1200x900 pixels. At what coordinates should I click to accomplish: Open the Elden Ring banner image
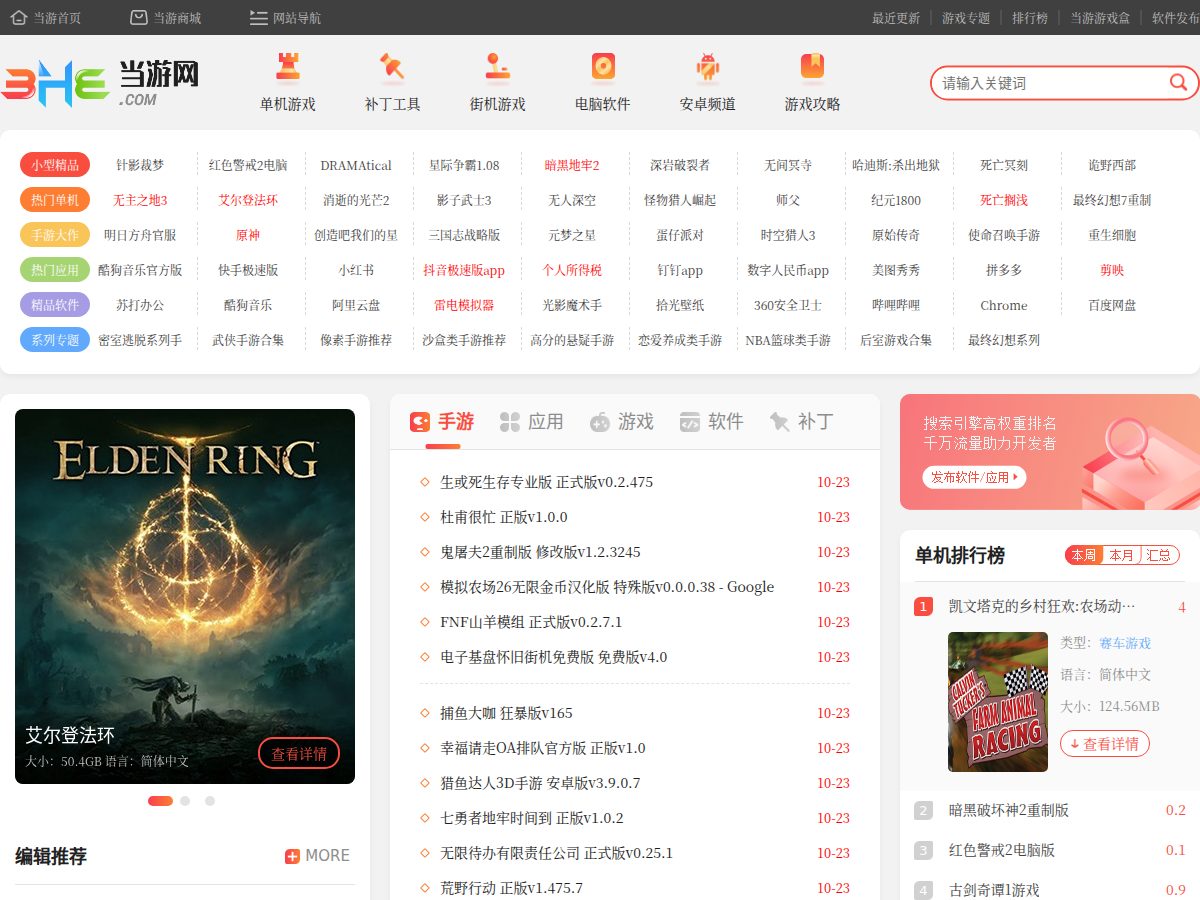185,596
